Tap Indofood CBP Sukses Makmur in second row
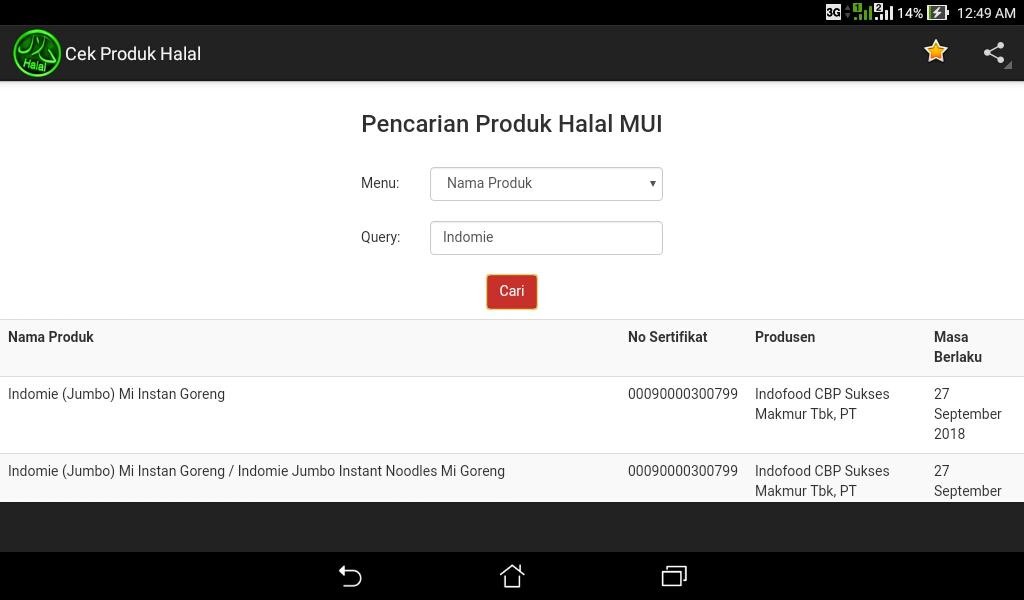The height and width of the screenshot is (600, 1024). click(822, 481)
